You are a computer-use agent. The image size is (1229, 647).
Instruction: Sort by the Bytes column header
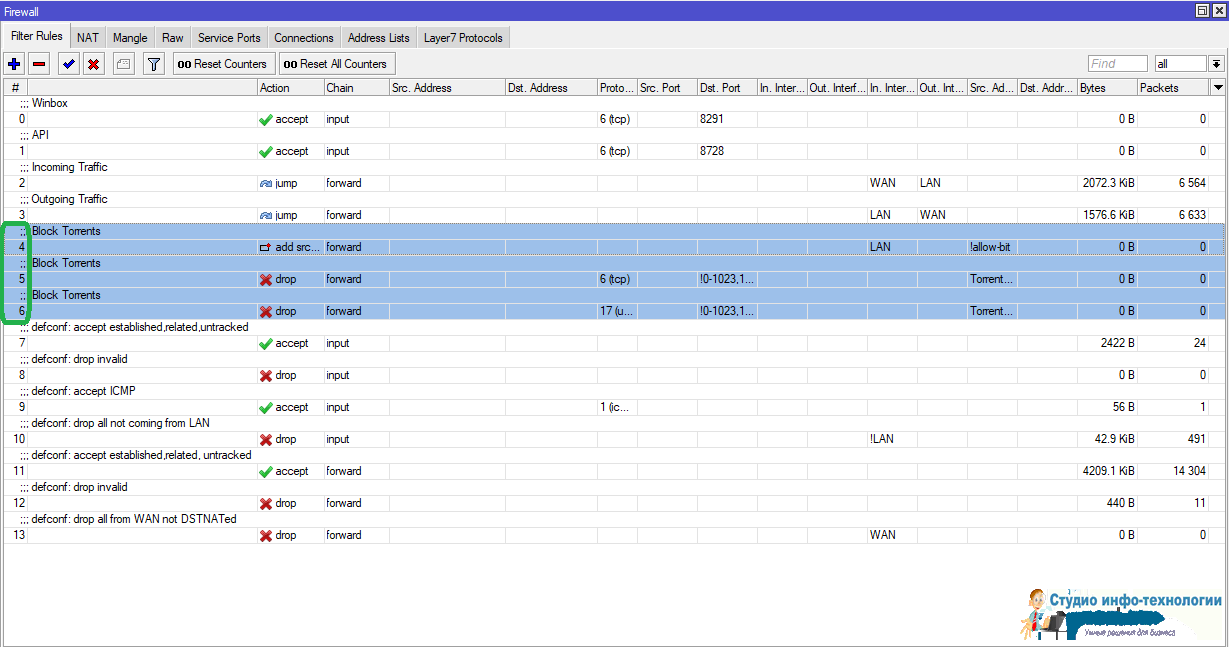click(x=1106, y=88)
